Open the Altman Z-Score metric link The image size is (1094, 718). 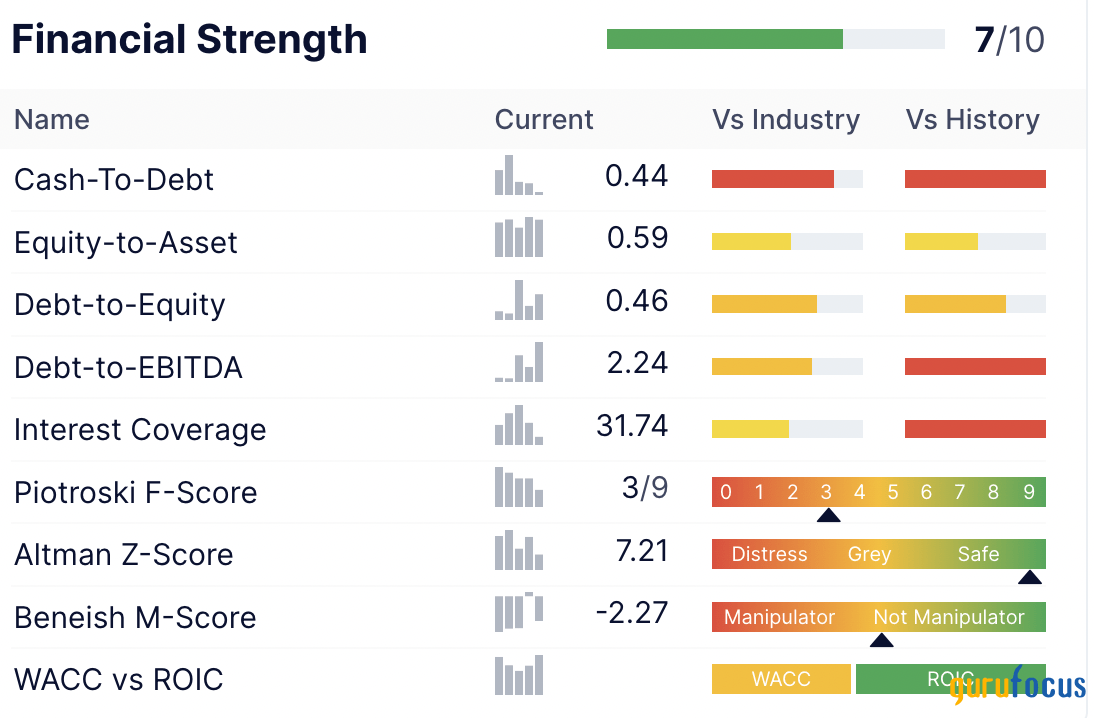123,555
